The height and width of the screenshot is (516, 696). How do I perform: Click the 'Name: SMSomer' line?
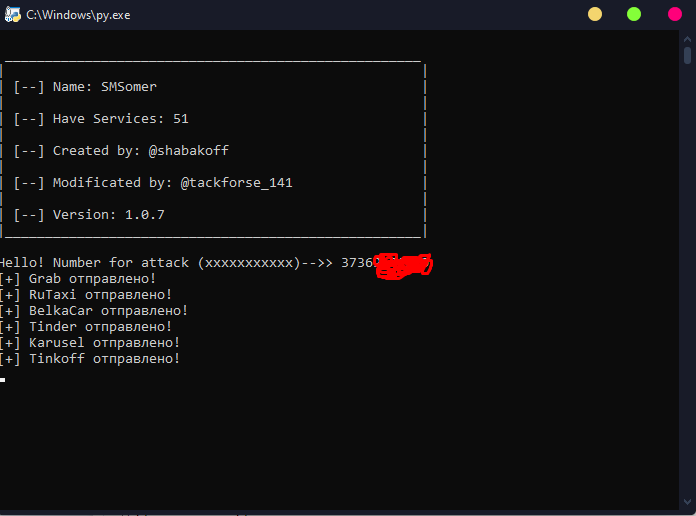(x=85, y=87)
